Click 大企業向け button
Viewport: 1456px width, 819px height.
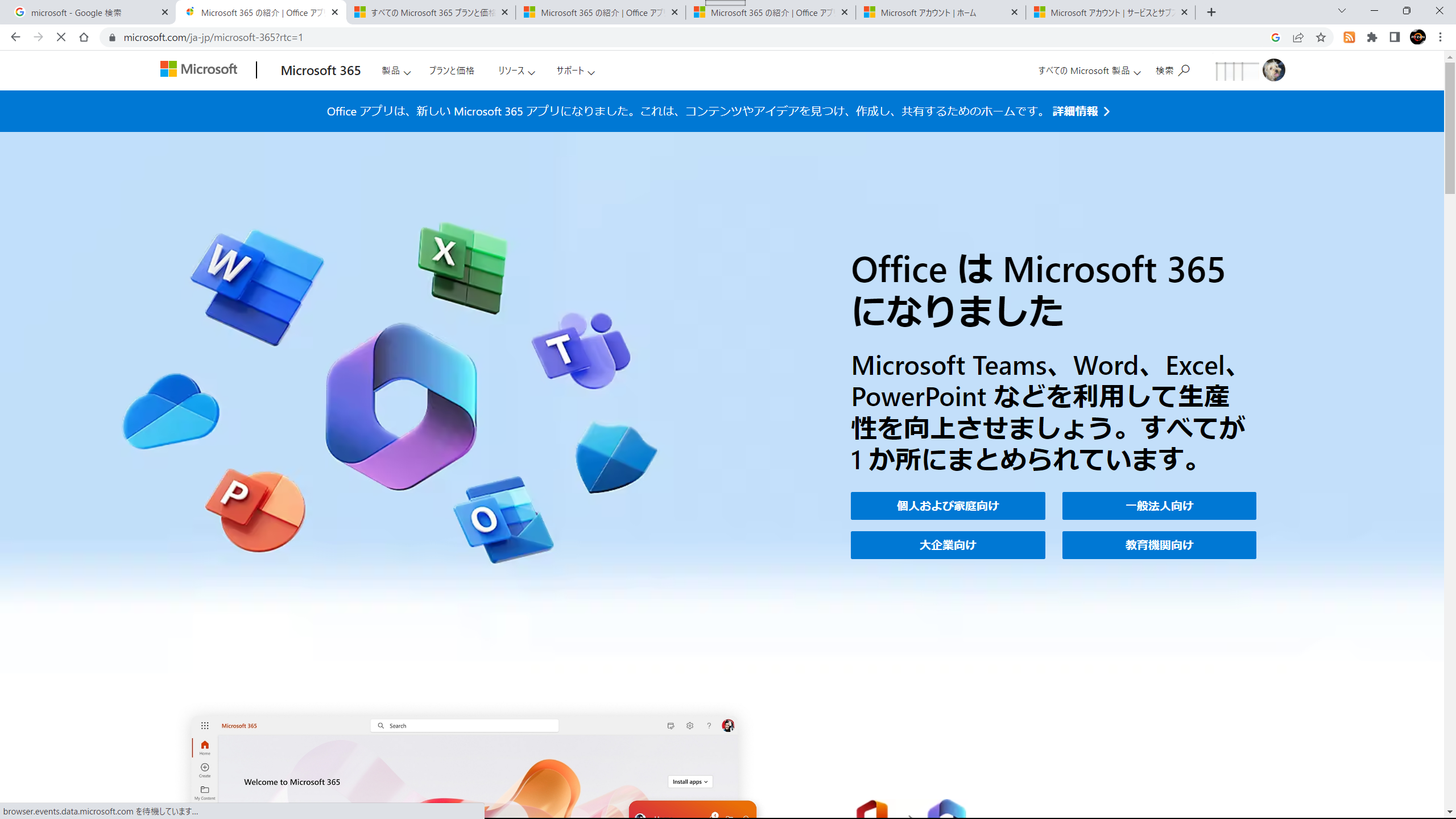coord(948,545)
